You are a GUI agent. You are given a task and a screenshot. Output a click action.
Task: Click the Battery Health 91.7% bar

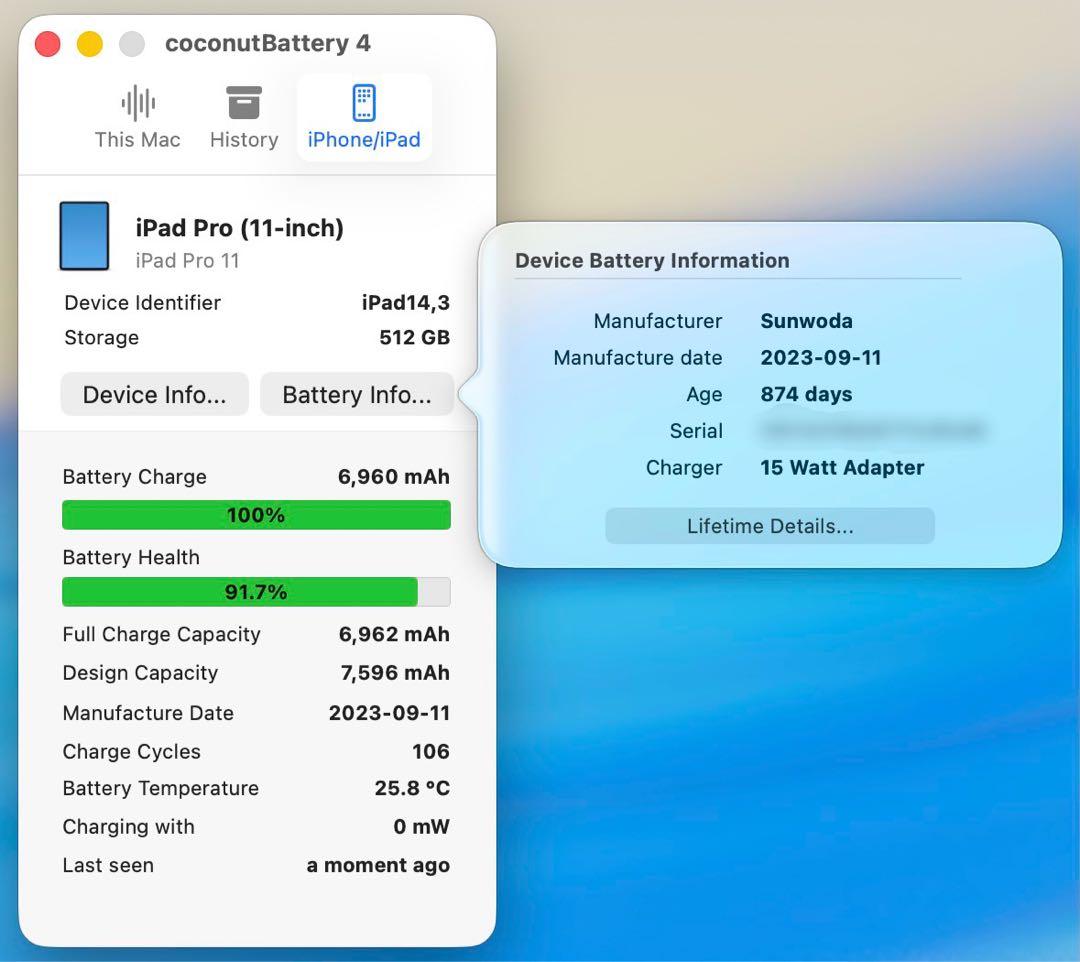(256, 592)
